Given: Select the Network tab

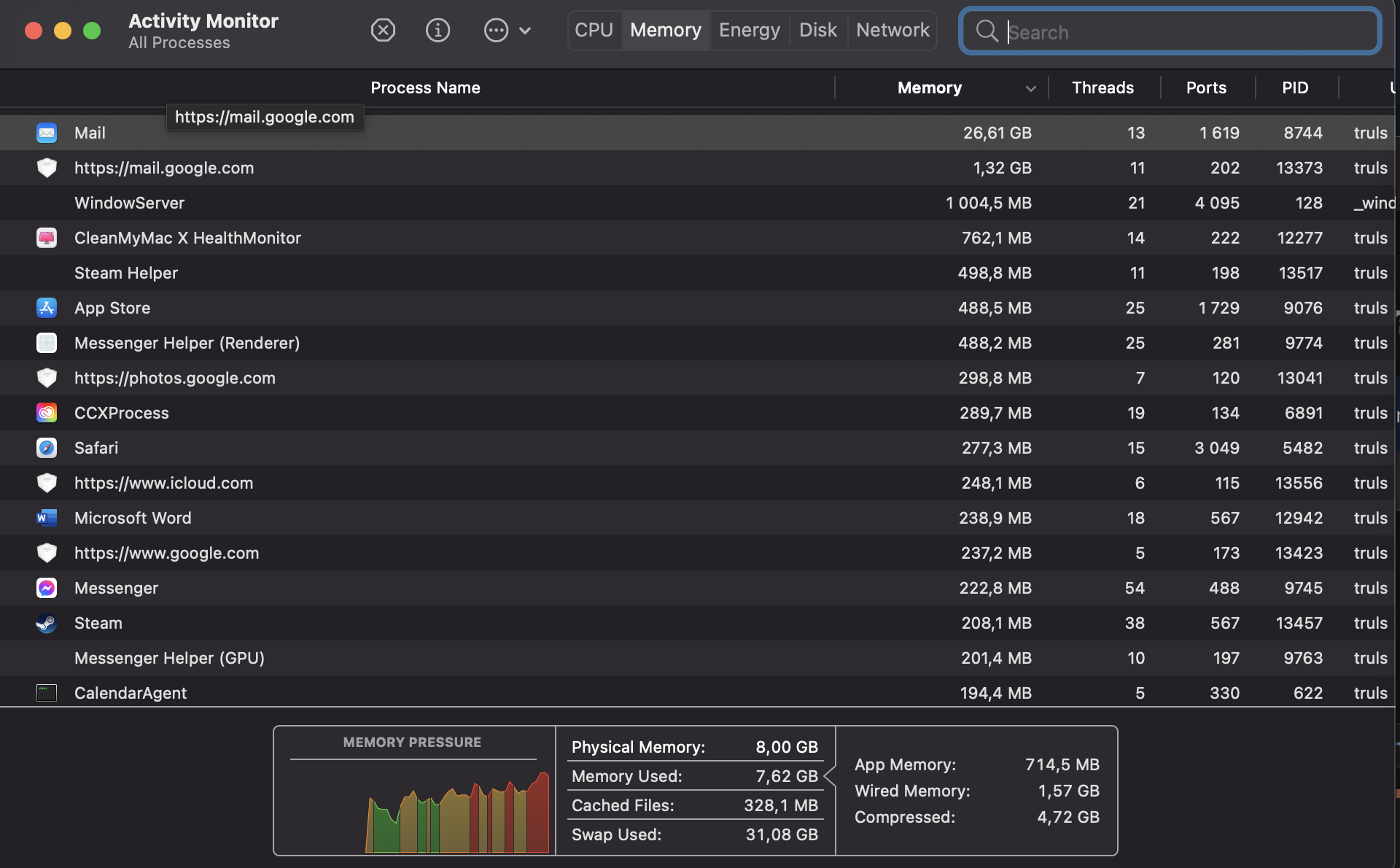Looking at the screenshot, I should [893, 29].
